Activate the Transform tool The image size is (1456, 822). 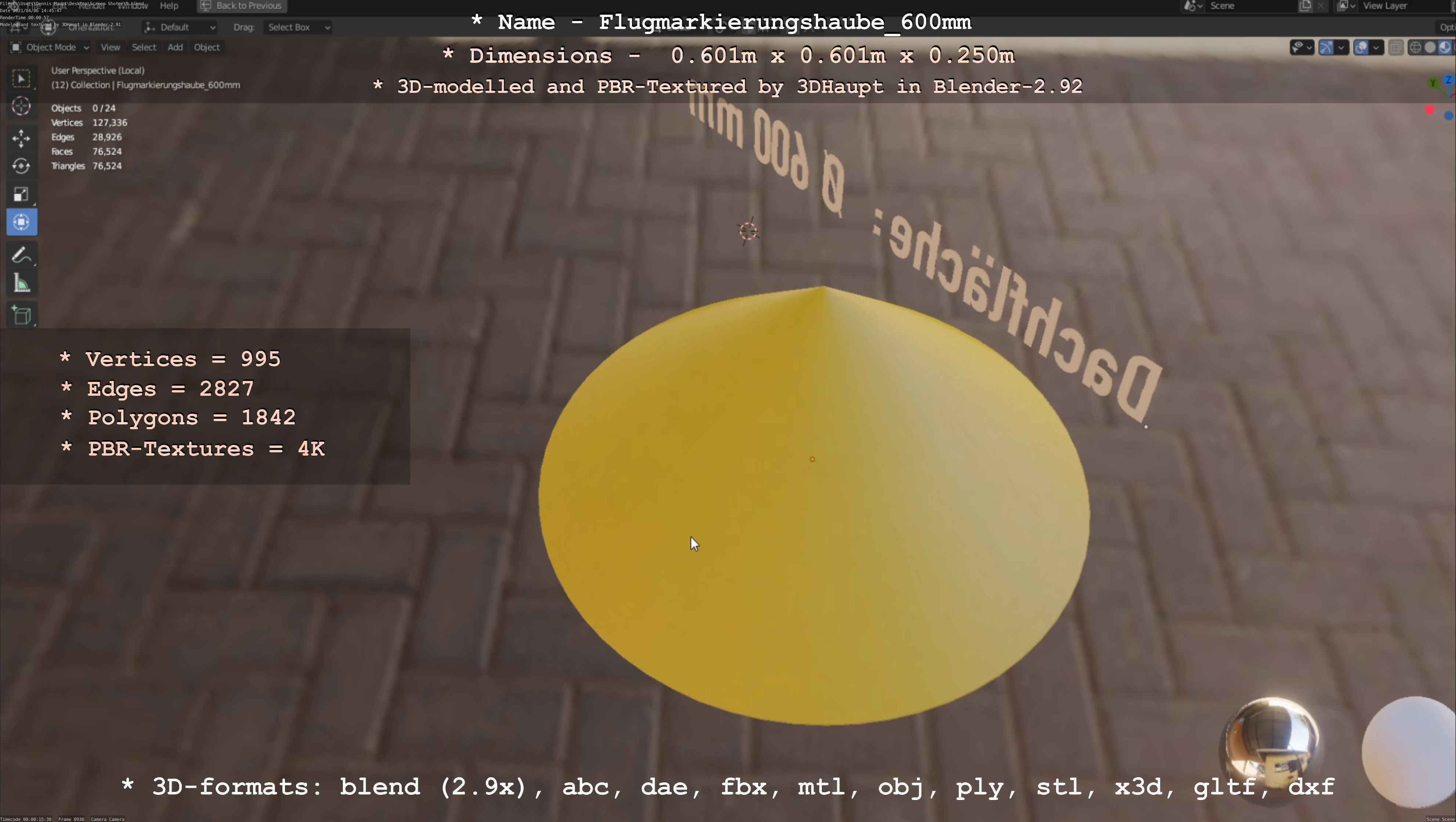(21, 222)
